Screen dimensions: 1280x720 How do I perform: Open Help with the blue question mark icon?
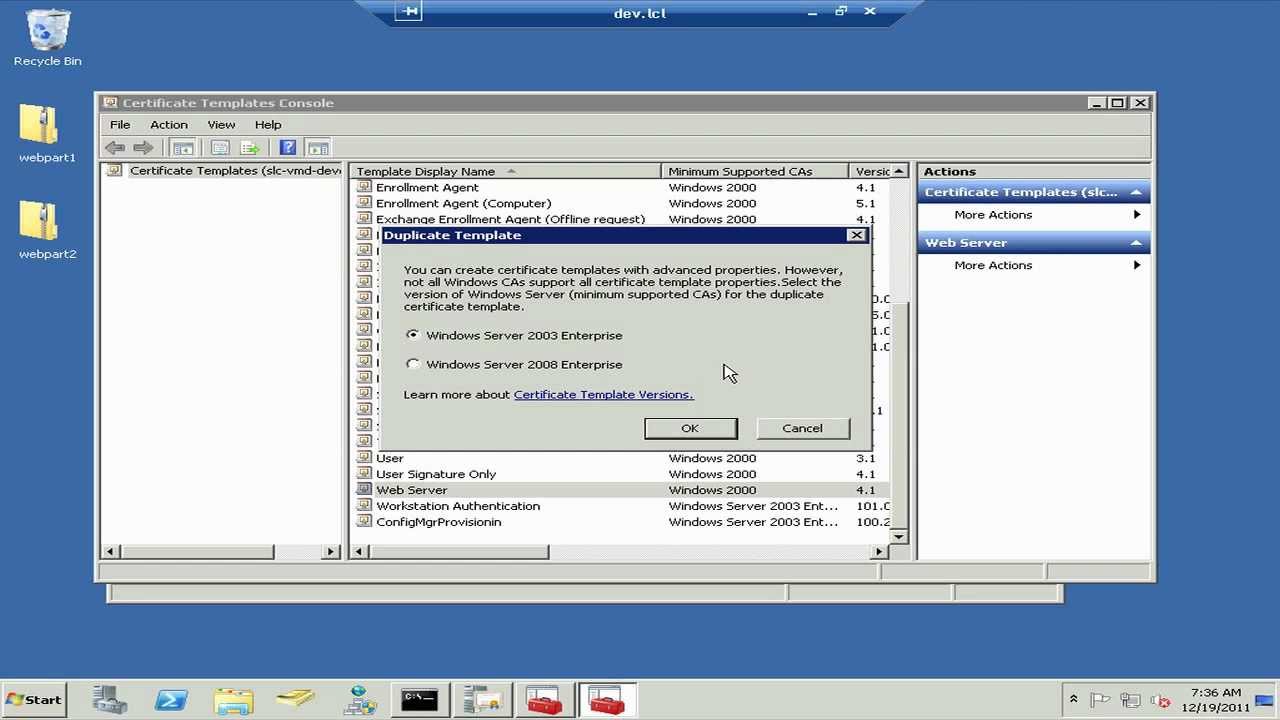pyautogui.click(x=288, y=148)
